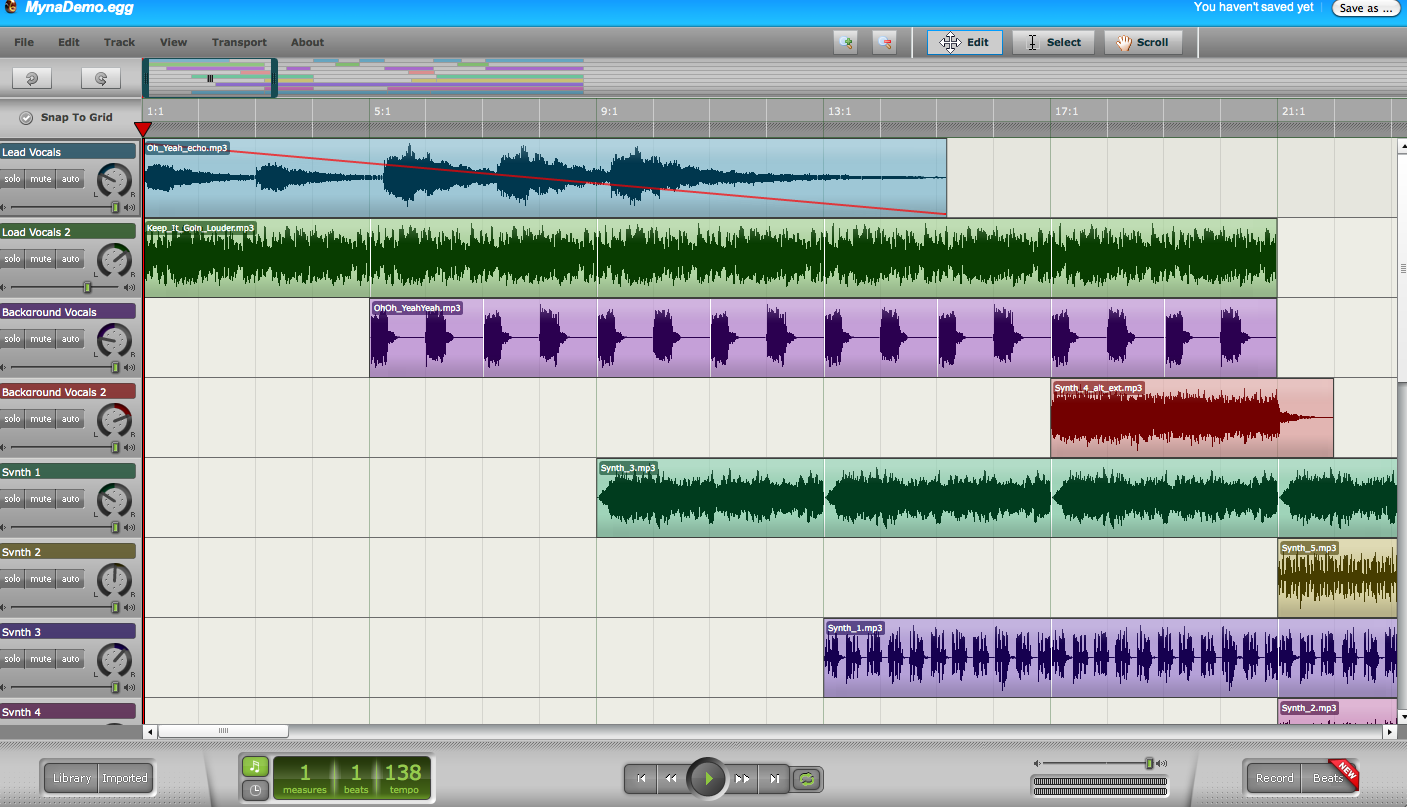Click the Synth 4 track name label
This screenshot has width=1407, height=807.
68,711
